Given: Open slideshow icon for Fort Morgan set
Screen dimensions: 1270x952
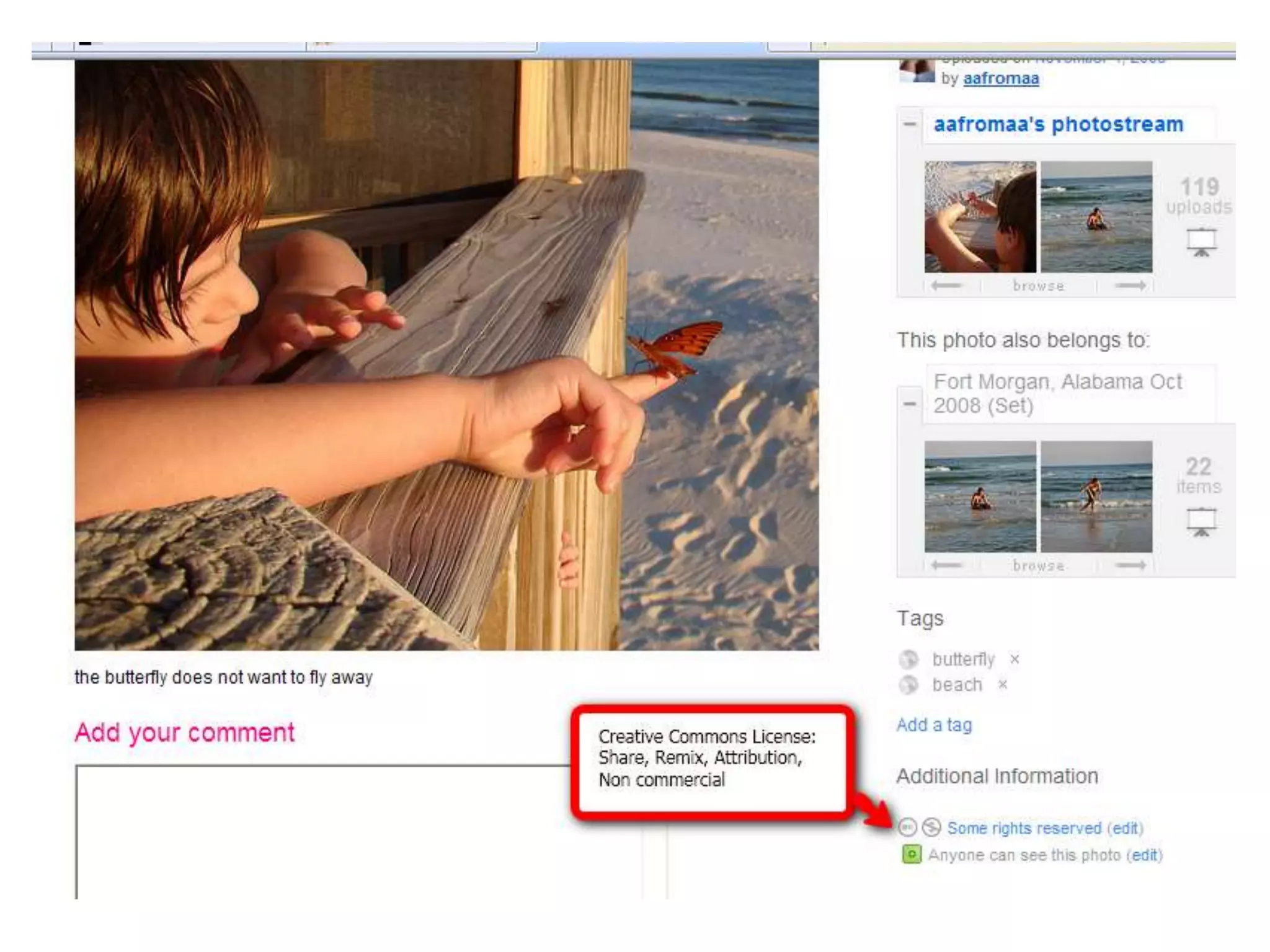Looking at the screenshot, I should click(1201, 522).
